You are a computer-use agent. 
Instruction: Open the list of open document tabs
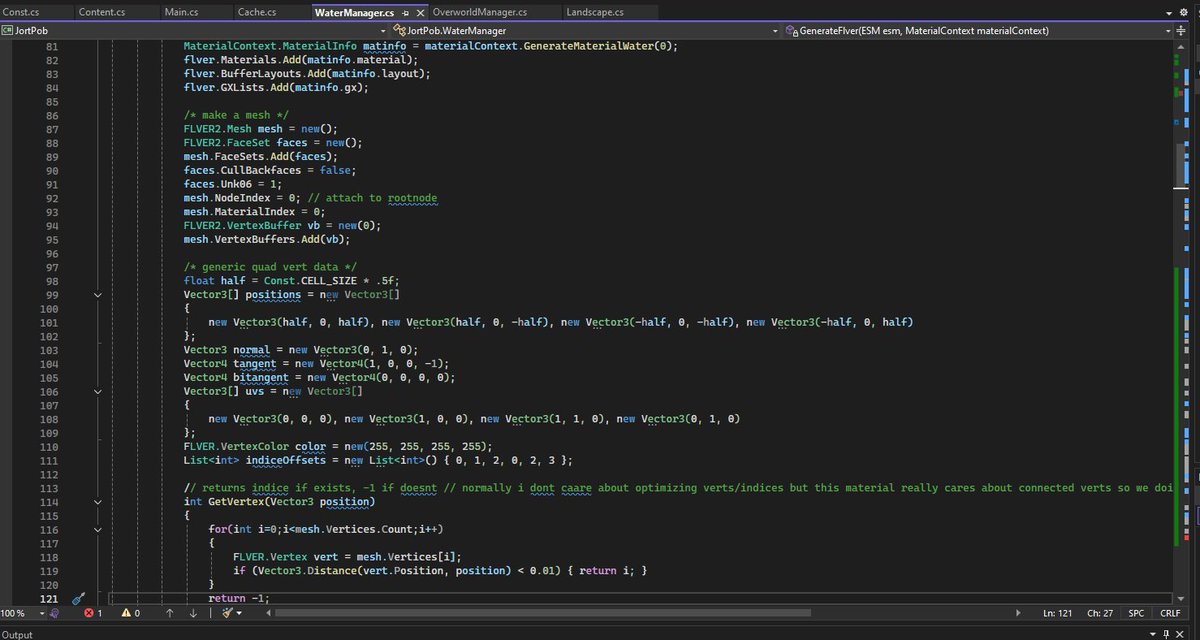[x=1169, y=12]
